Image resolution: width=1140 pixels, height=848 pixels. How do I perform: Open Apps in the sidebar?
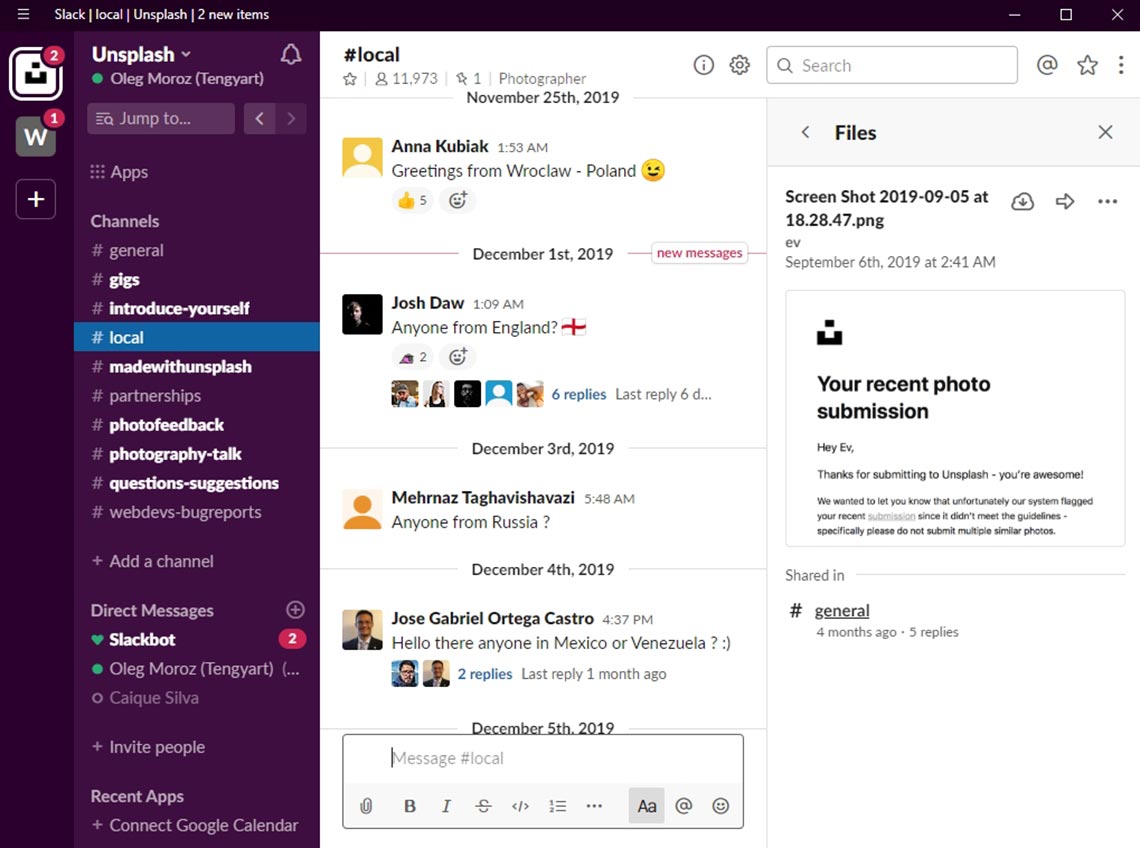point(119,172)
